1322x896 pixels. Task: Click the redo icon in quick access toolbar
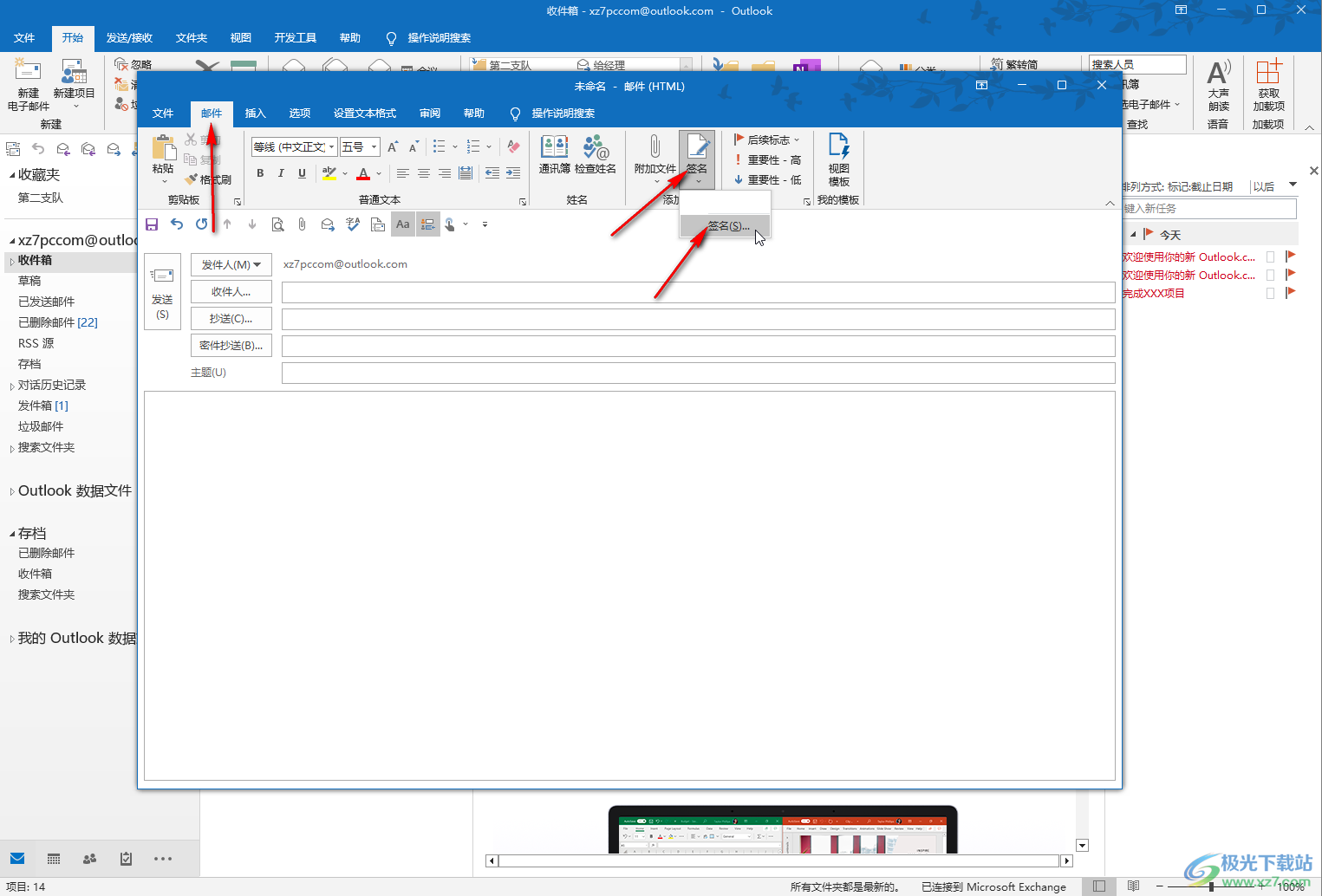pyautogui.click(x=202, y=224)
